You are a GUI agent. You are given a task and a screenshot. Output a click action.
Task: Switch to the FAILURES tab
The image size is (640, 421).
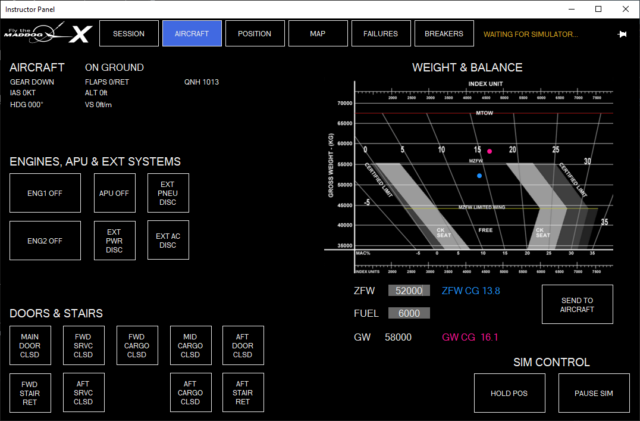(x=380, y=34)
